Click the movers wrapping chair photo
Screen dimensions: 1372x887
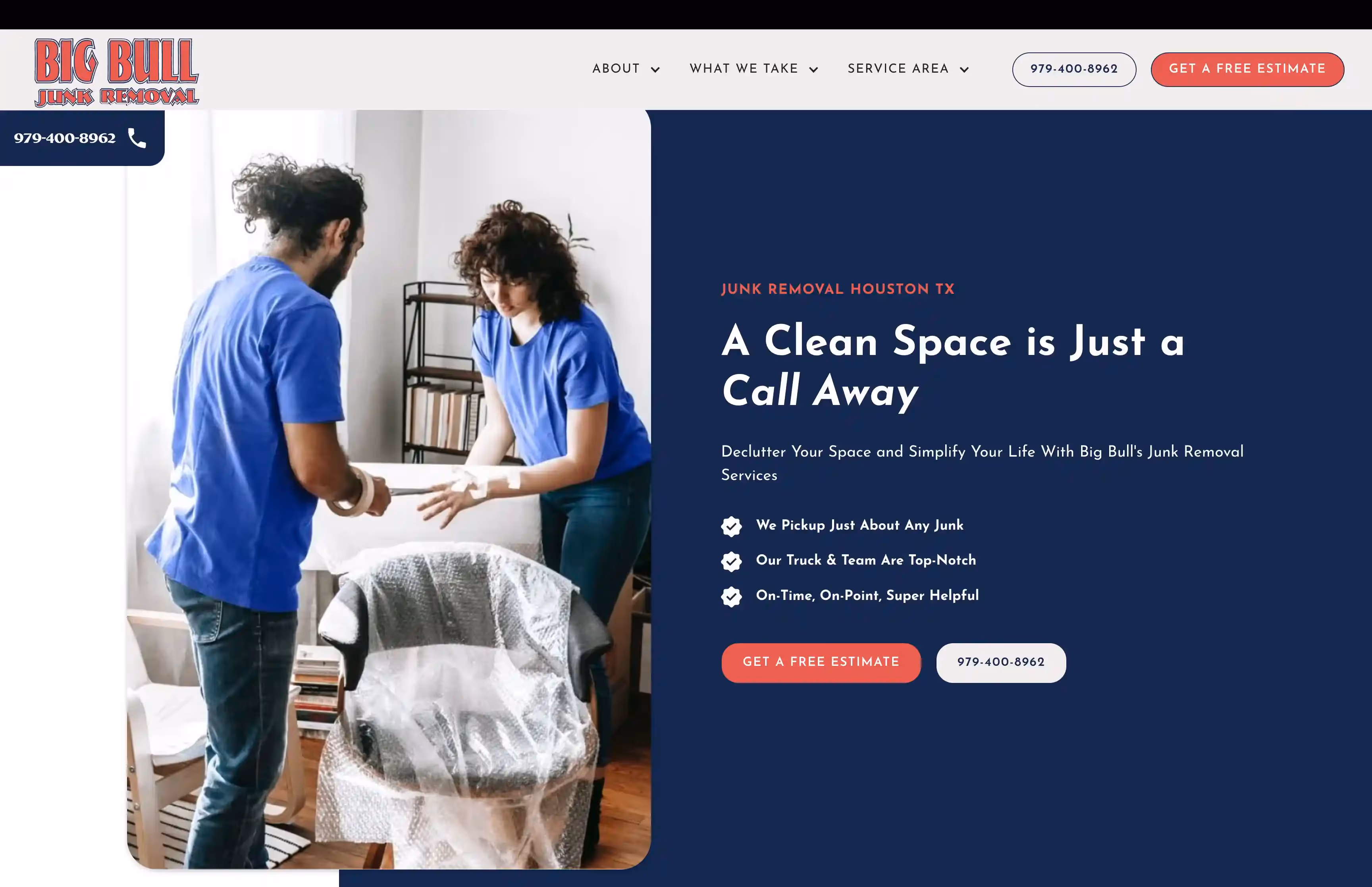click(x=389, y=489)
